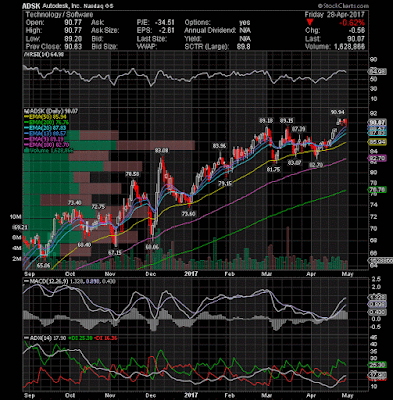
Task: Click the 83.07 low price label
Action: point(295,162)
